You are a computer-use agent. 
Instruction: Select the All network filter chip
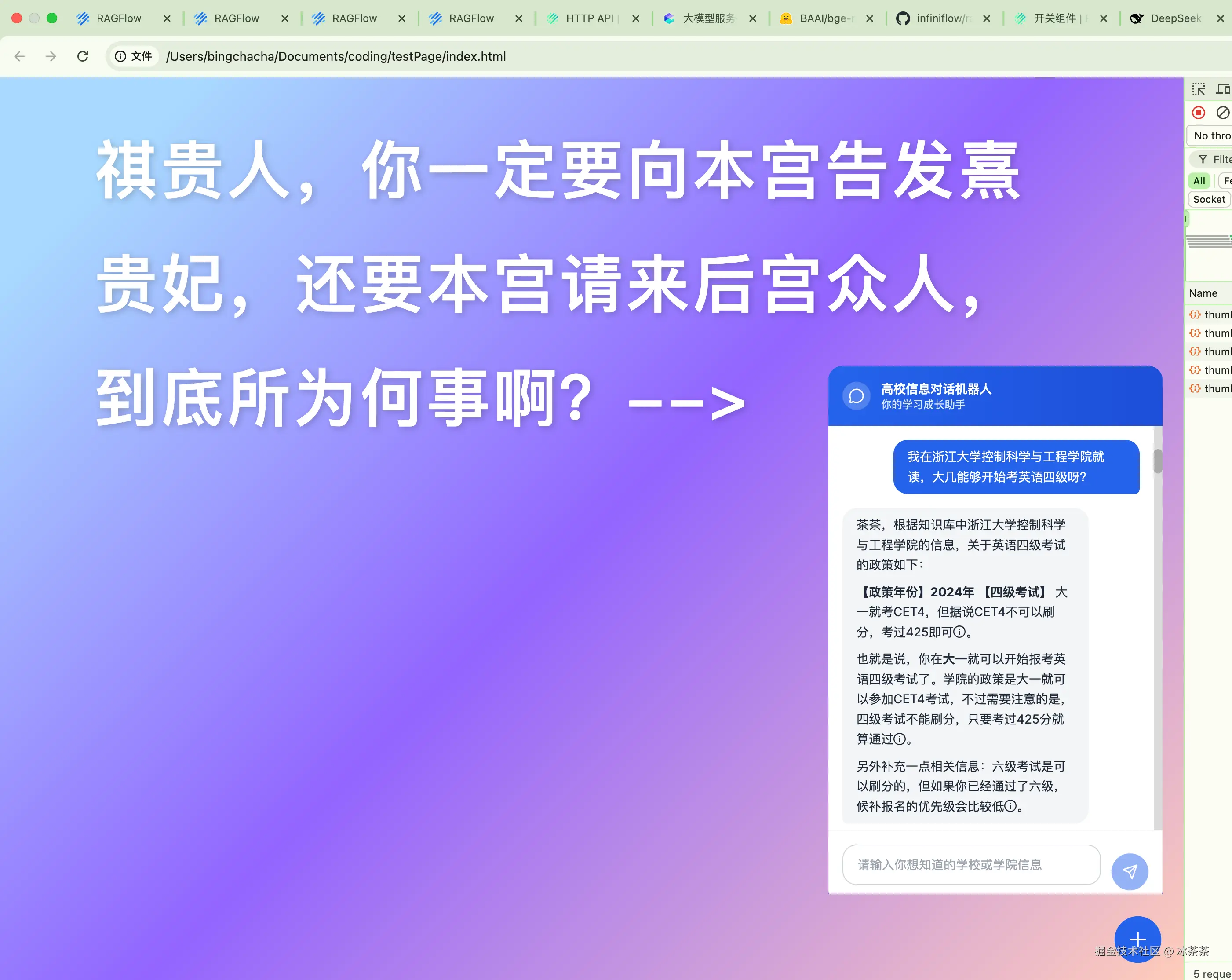pos(1199,181)
